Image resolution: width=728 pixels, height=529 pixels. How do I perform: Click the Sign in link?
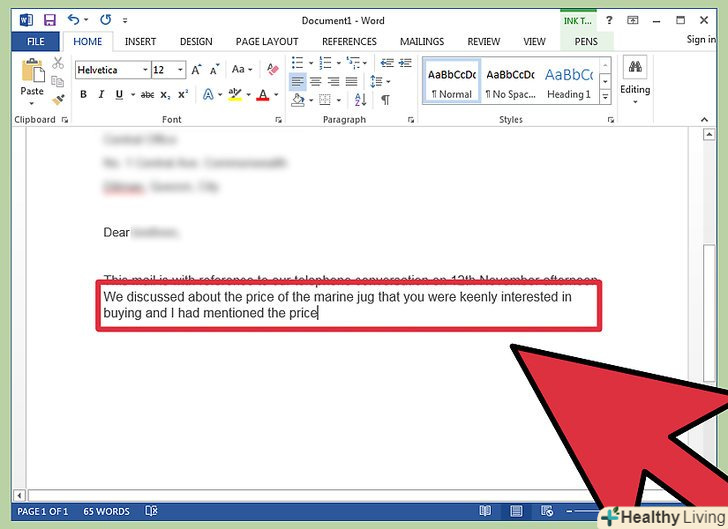click(x=701, y=39)
